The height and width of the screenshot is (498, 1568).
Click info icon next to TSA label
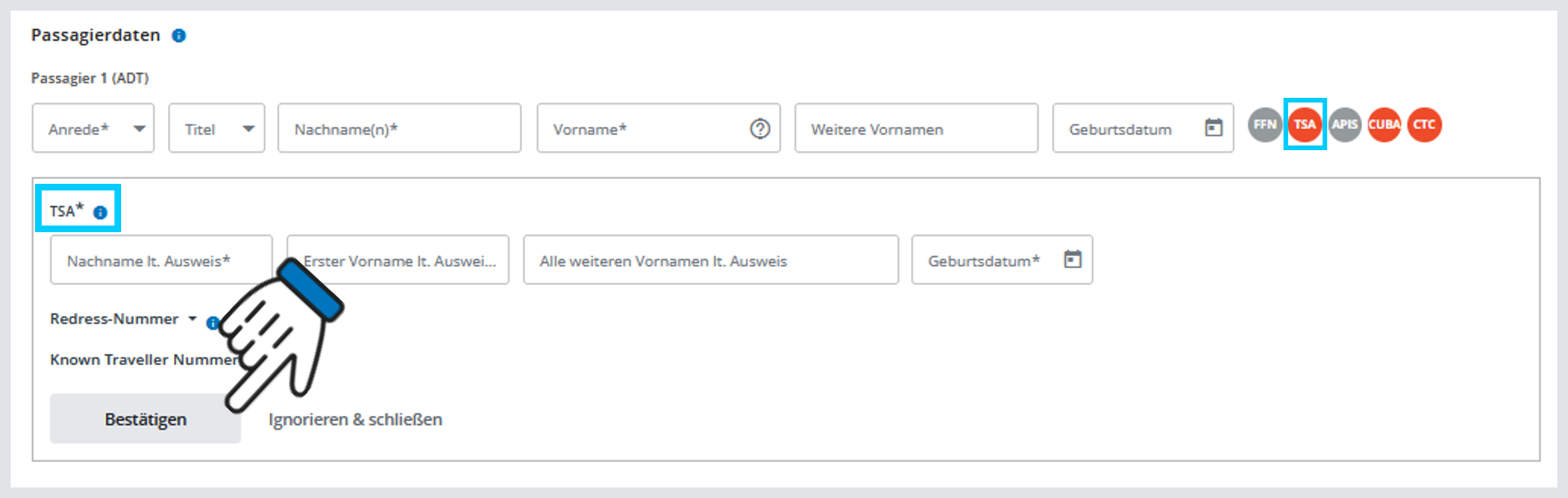[x=100, y=212]
